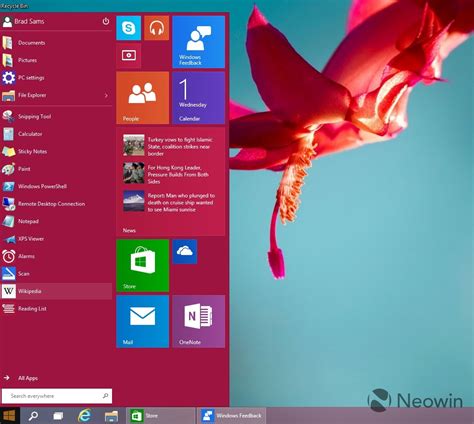
Task: Launch Snipping Tool
Action: tap(57, 116)
